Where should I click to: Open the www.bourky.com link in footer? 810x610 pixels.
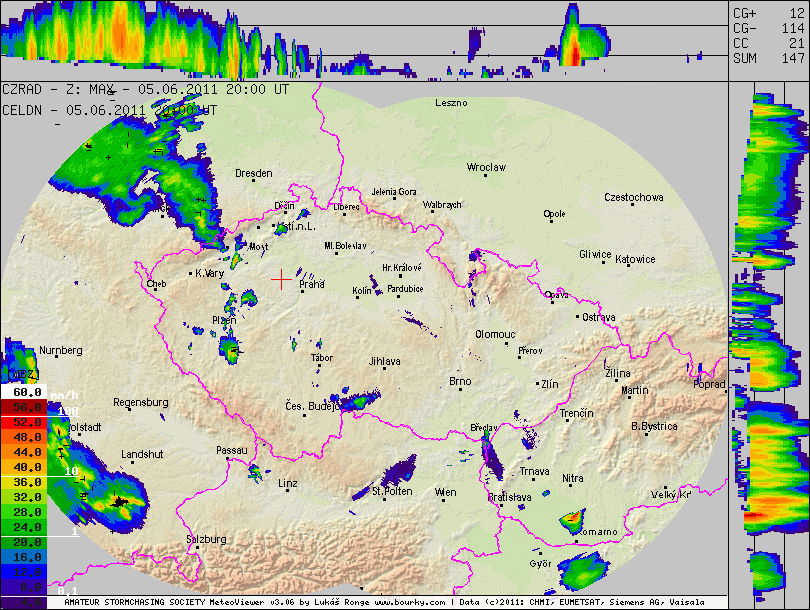[409, 602]
